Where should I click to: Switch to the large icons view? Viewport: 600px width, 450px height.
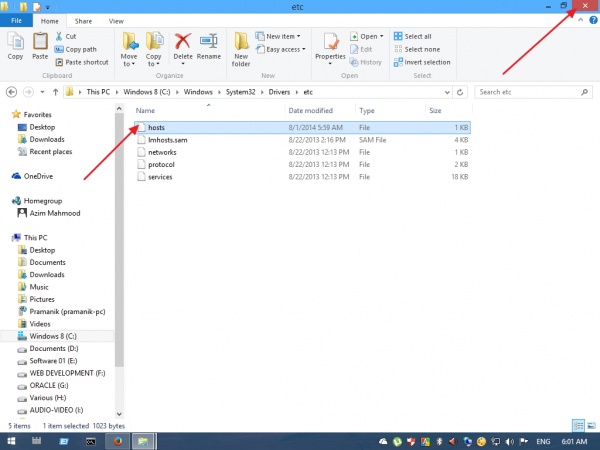(x=591, y=425)
